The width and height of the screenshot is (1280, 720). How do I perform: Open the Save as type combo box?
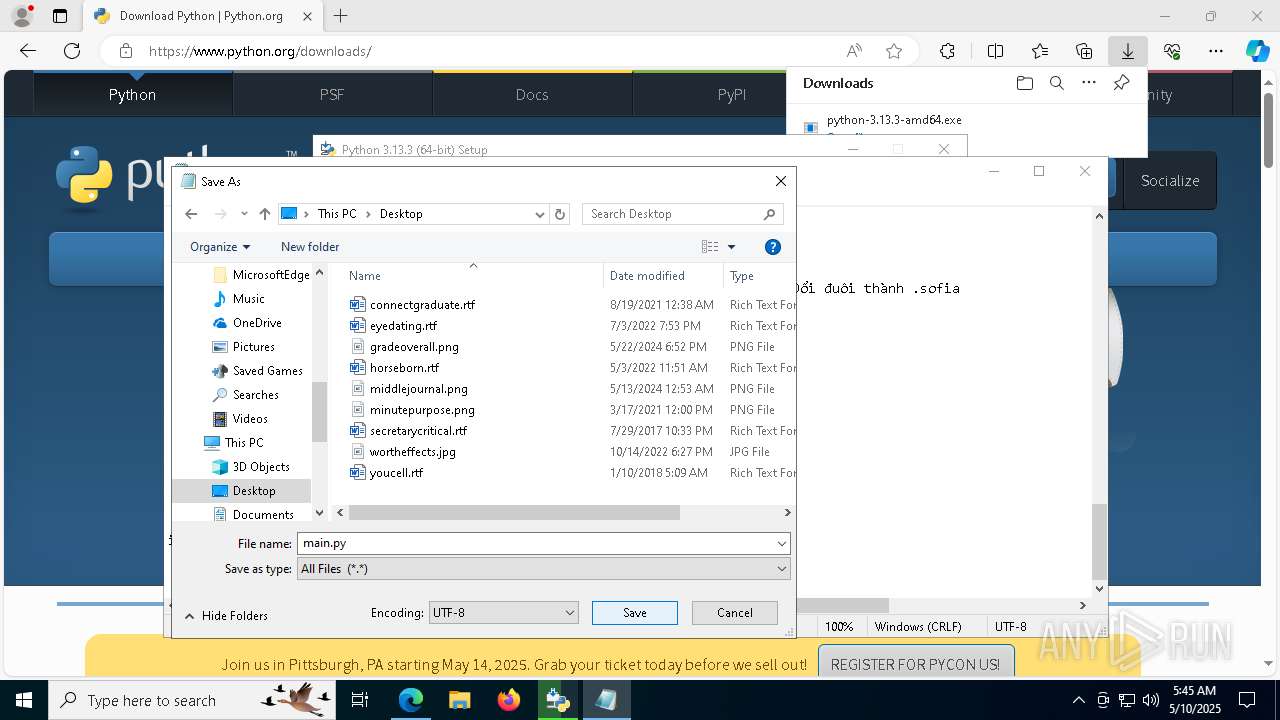pos(544,569)
